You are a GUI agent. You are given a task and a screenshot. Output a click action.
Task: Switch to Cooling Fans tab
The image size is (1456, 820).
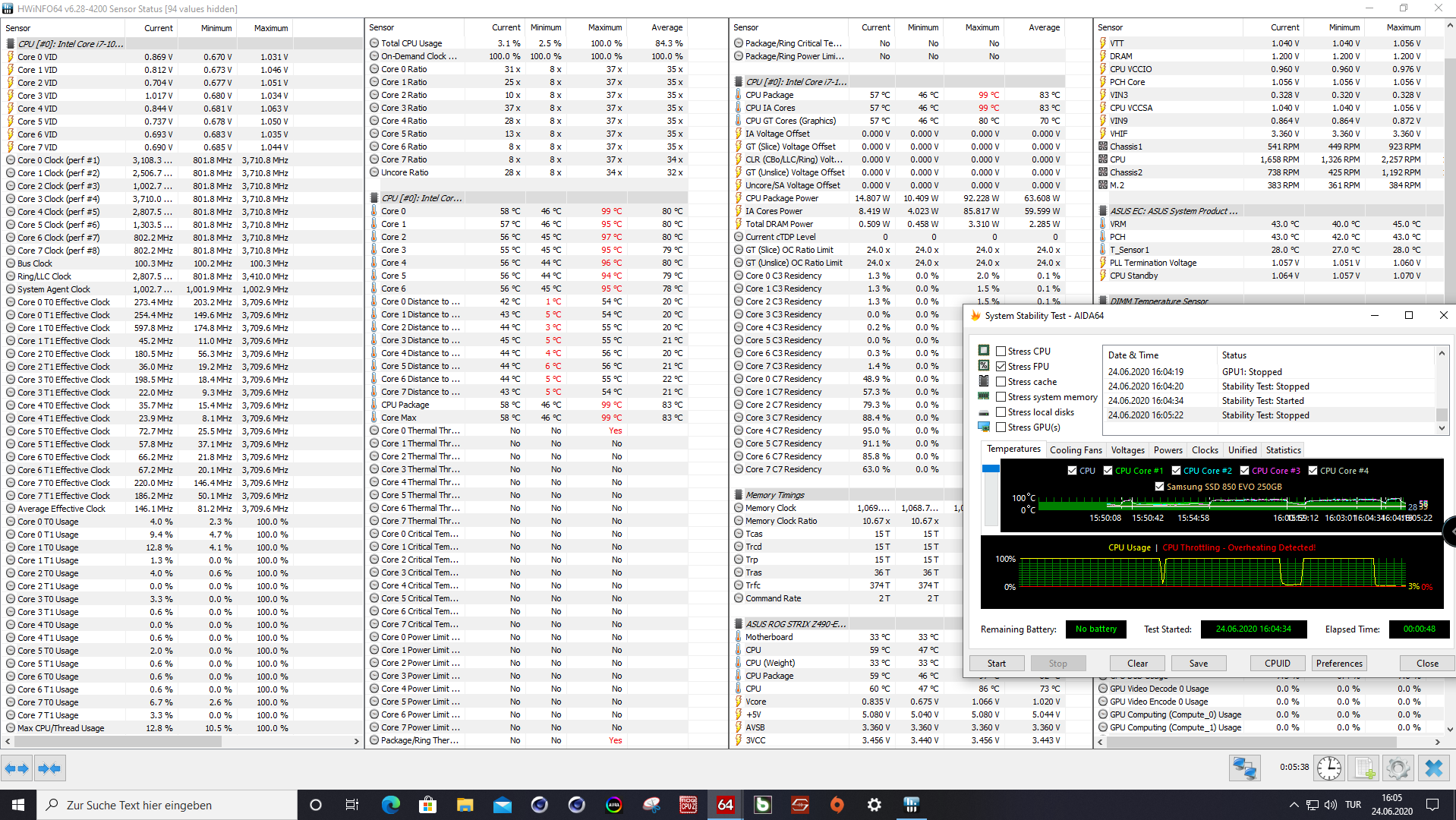tap(1076, 449)
